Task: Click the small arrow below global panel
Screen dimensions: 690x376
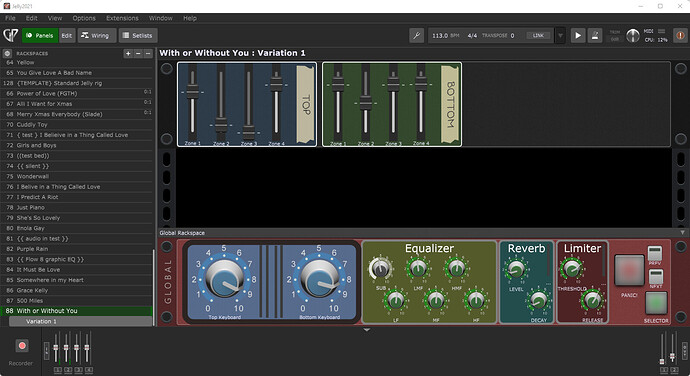Action: click(x=367, y=330)
